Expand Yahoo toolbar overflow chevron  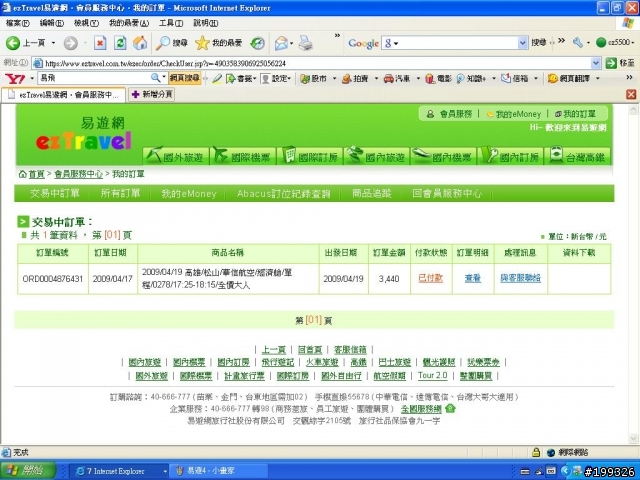tap(629, 77)
